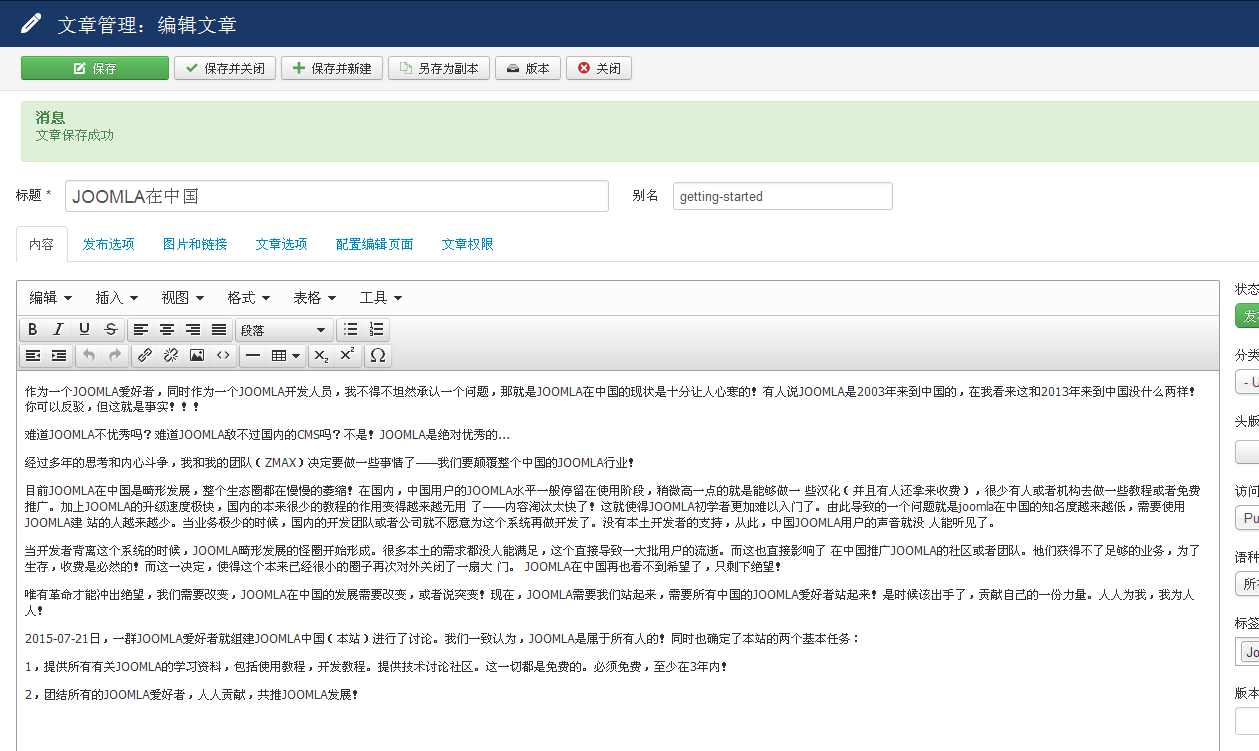Screen dimensions: 1259x751
Task: Switch to the 文章权限 tab
Action: click(468, 244)
